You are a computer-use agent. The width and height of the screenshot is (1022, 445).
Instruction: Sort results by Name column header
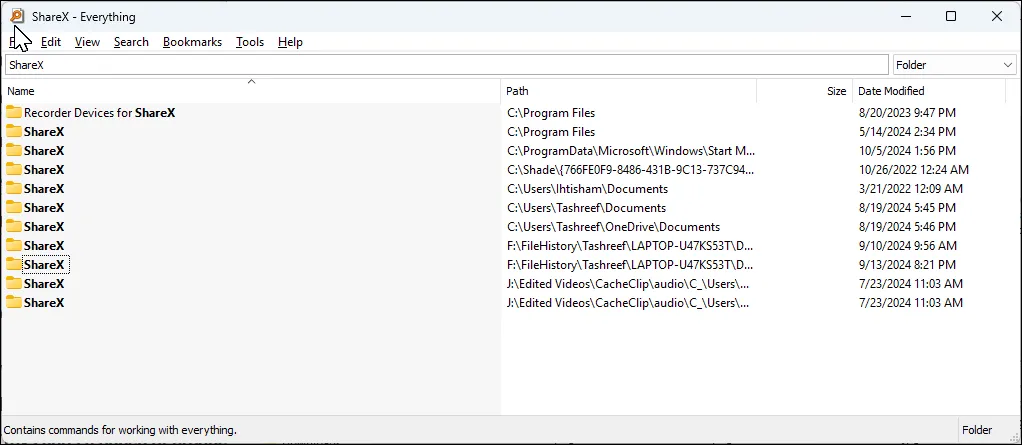tap(251, 91)
